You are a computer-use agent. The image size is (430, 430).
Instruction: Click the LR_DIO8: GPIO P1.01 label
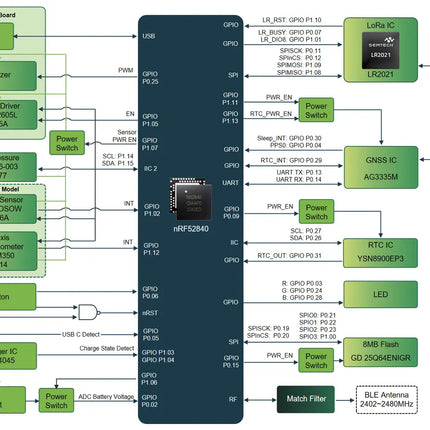coord(291,40)
